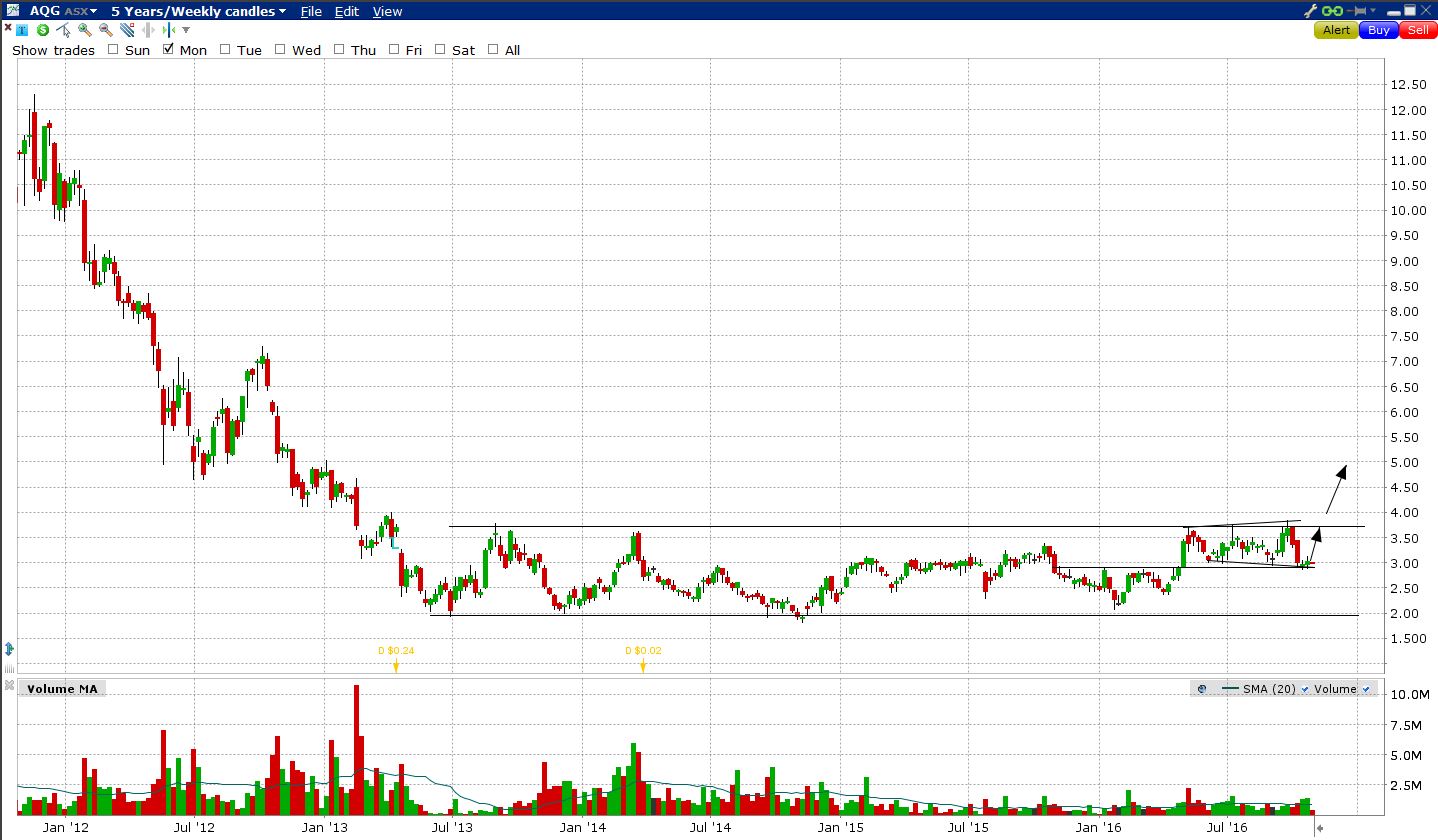Enable Sun show trades checkbox
The height and width of the screenshot is (840, 1438).
tap(113, 49)
